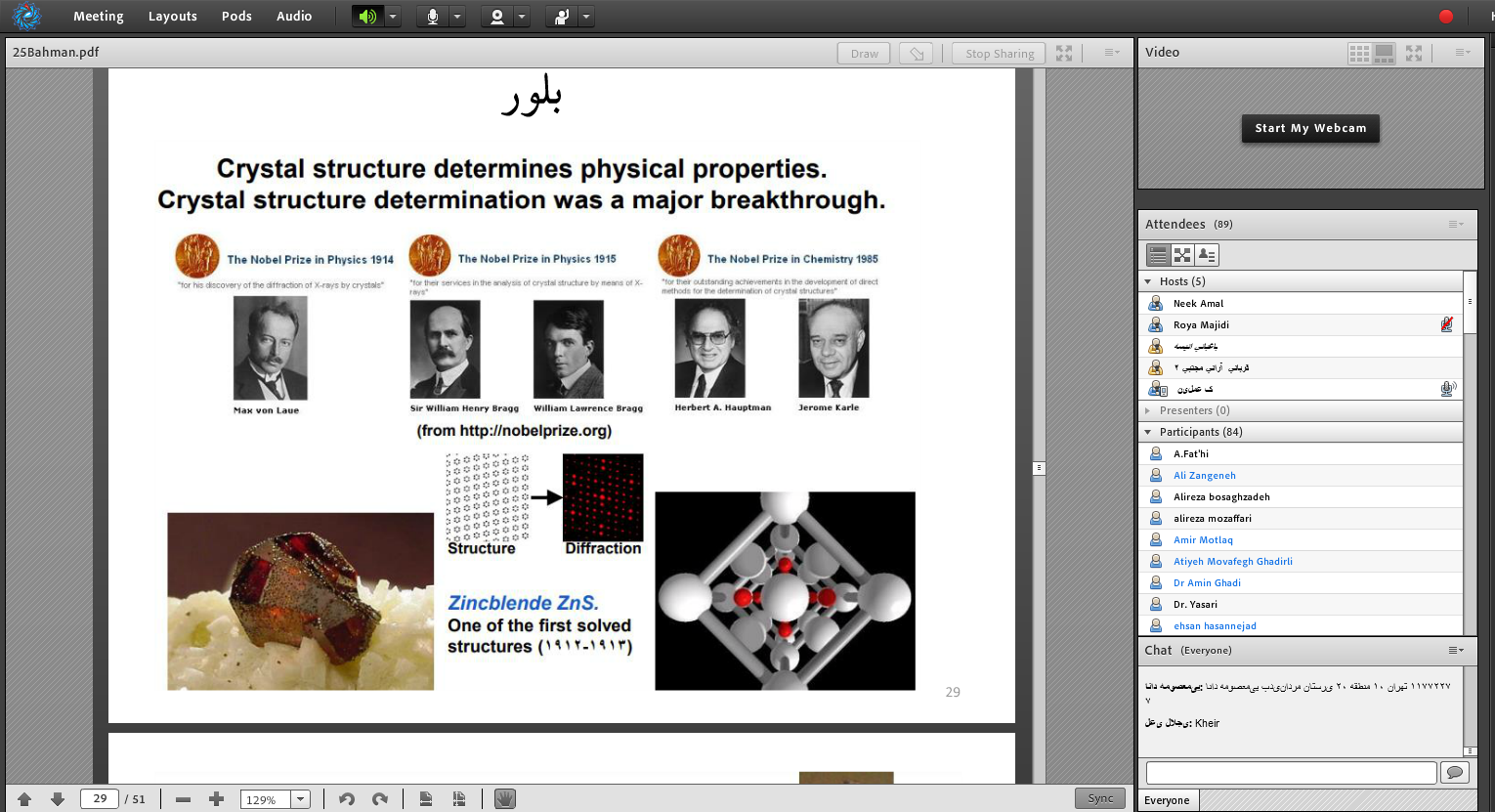Toggle full screen for Share pod
The width and height of the screenshot is (1495, 812).
tap(1064, 53)
